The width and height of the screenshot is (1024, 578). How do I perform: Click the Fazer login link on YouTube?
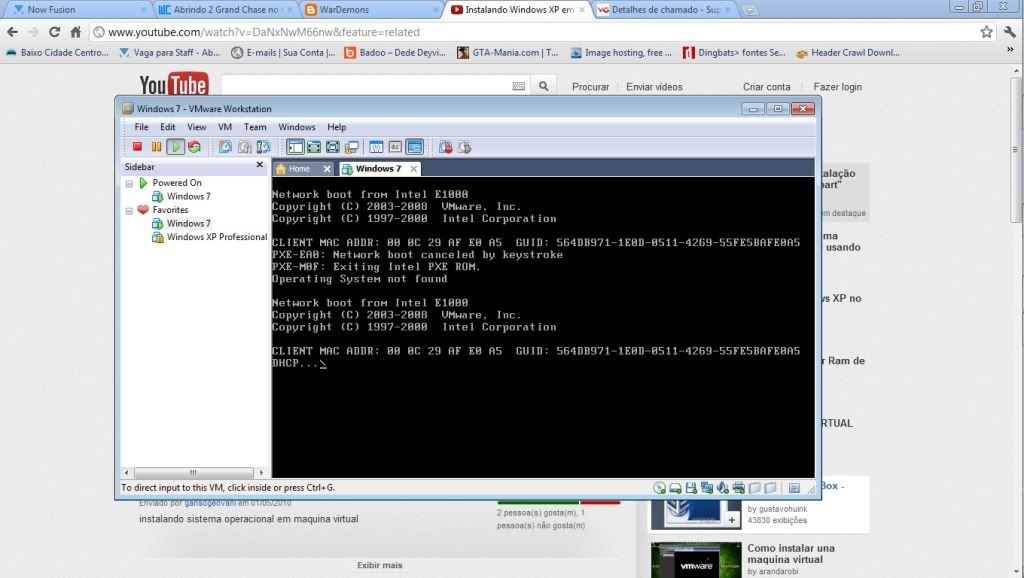pos(837,87)
